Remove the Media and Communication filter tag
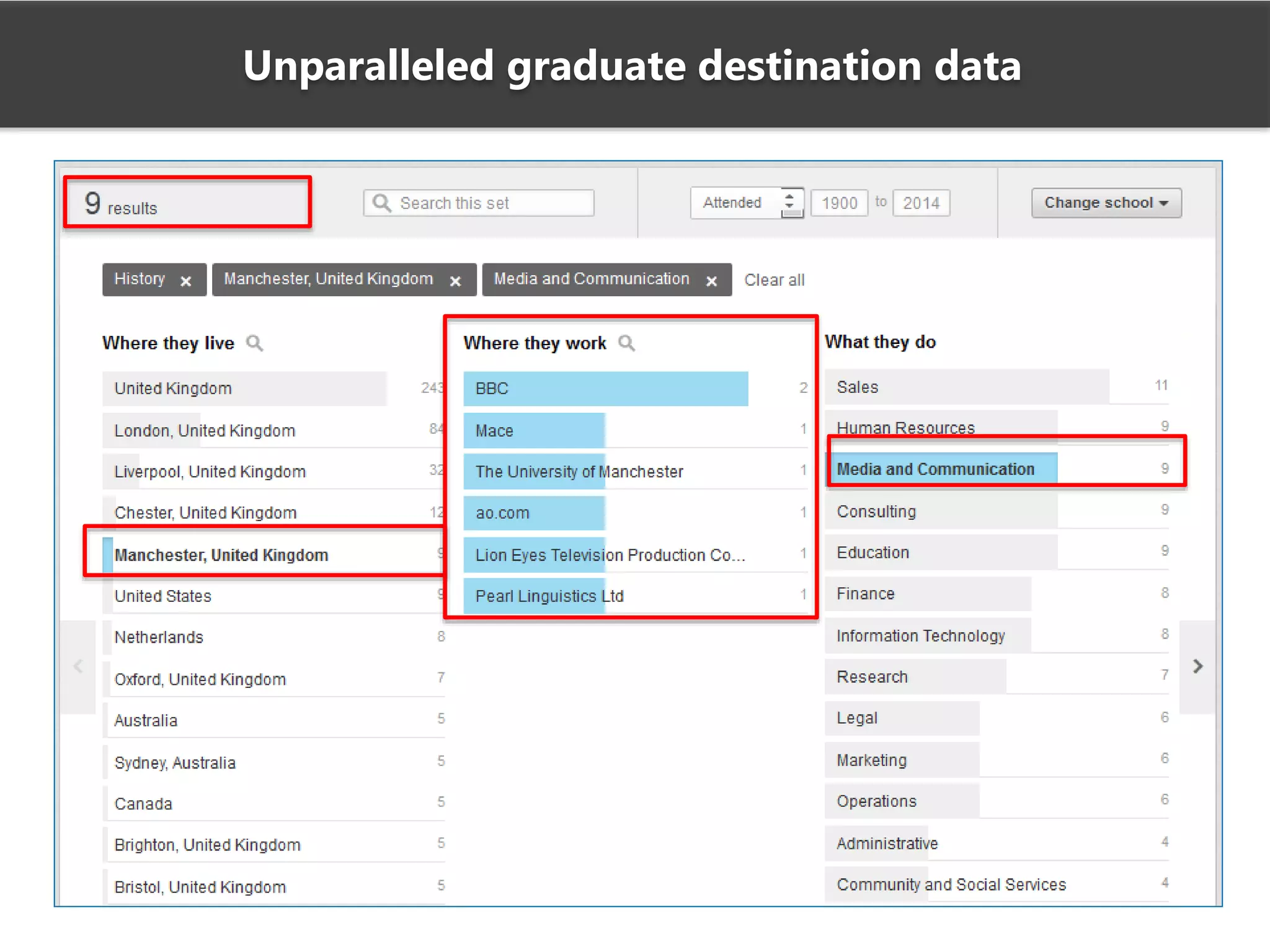This screenshot has height=952, width=1270. [712, 281]
